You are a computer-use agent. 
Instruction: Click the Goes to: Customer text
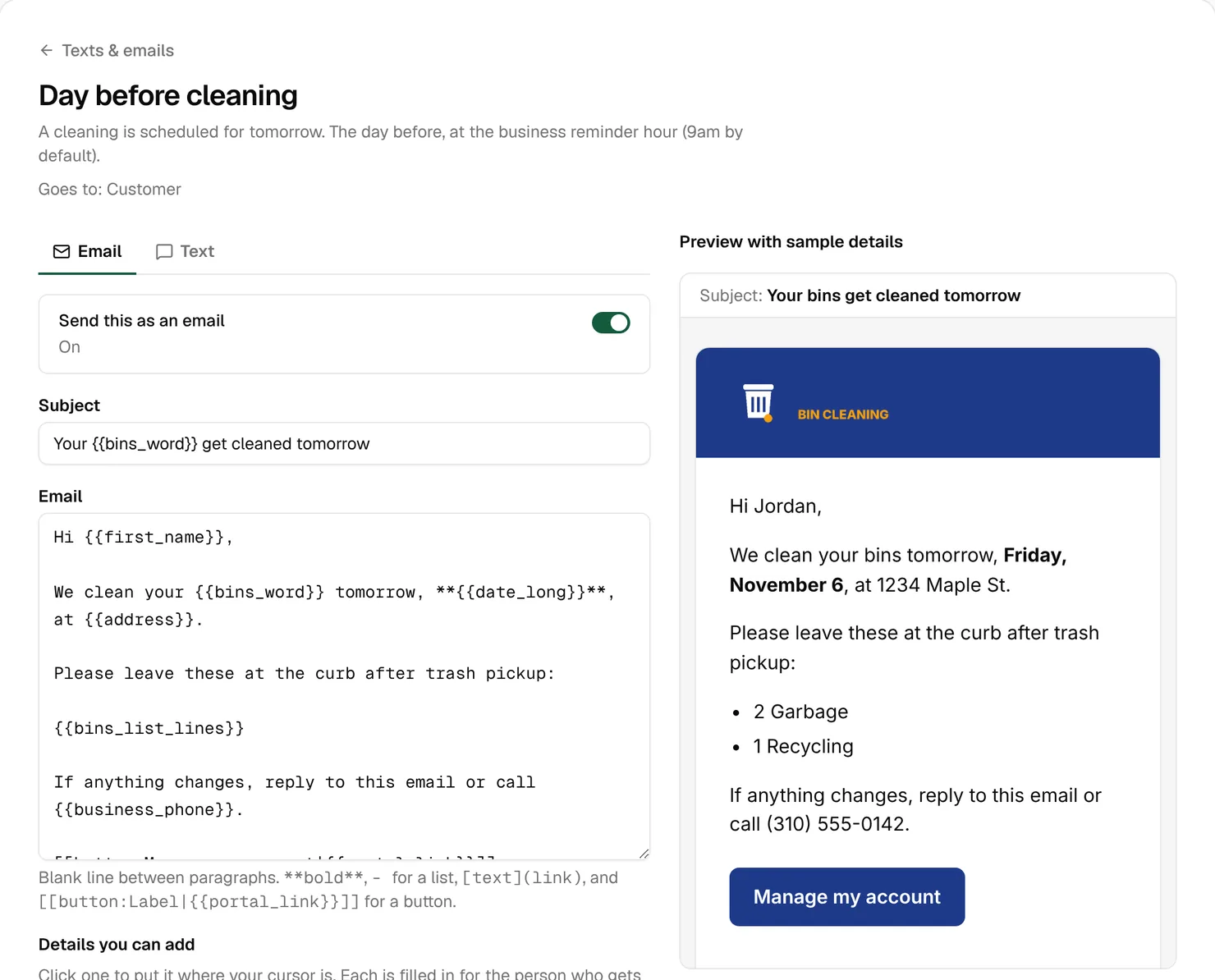tap(110, 190)
